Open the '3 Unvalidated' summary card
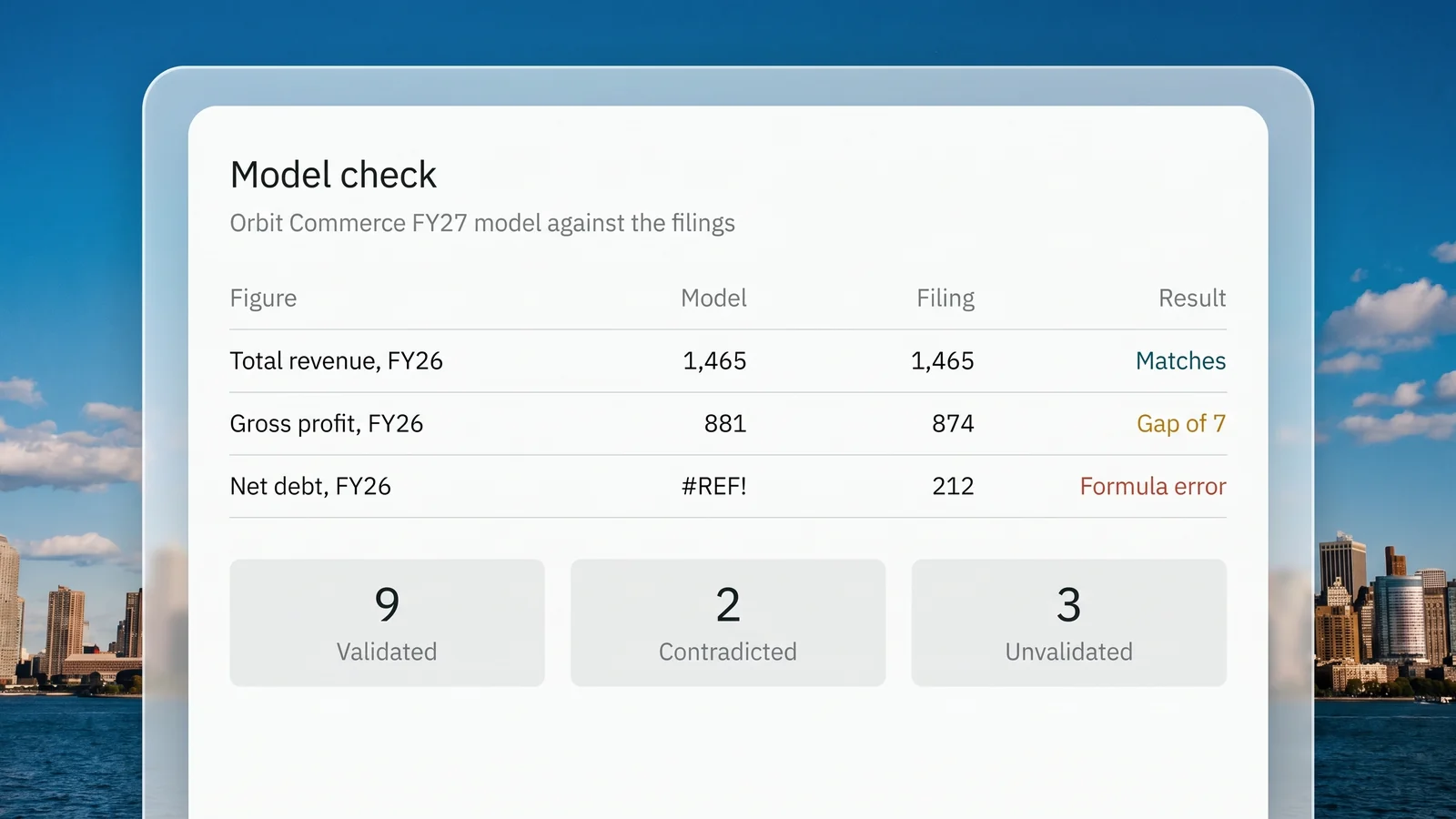This screenshot has height=819, width=1456. pos(1069,622)
